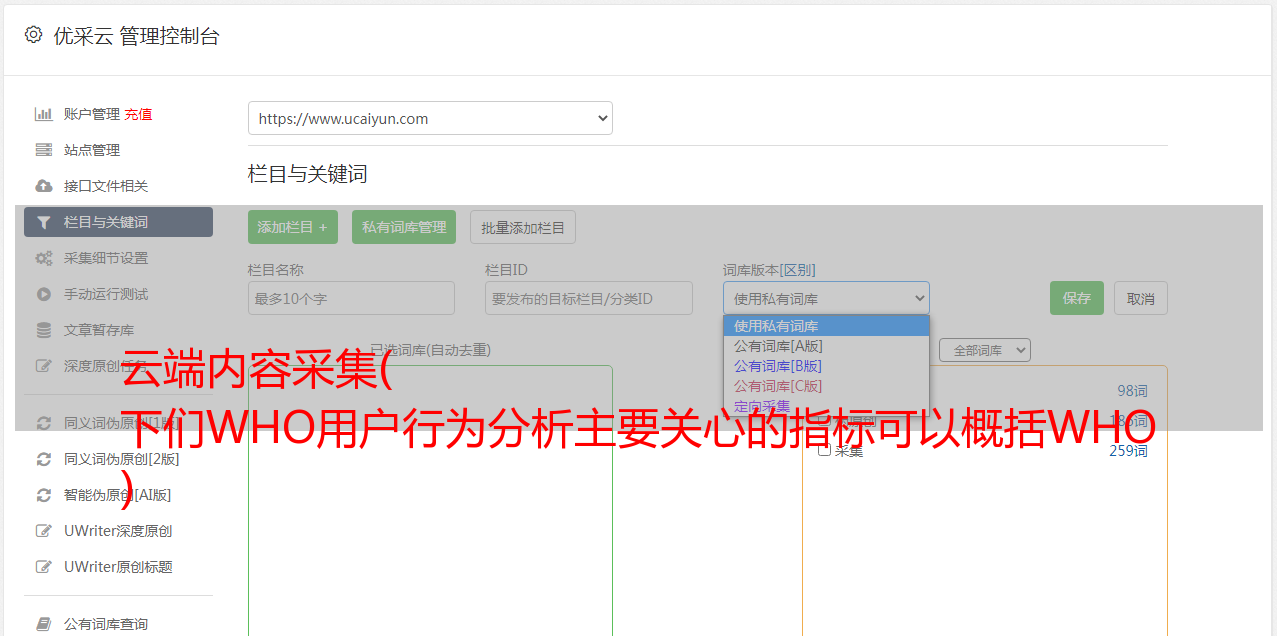The image size is (1277, 636).
Task: Click the gears icon for 采集细节设置
Action: coord(44,258)
